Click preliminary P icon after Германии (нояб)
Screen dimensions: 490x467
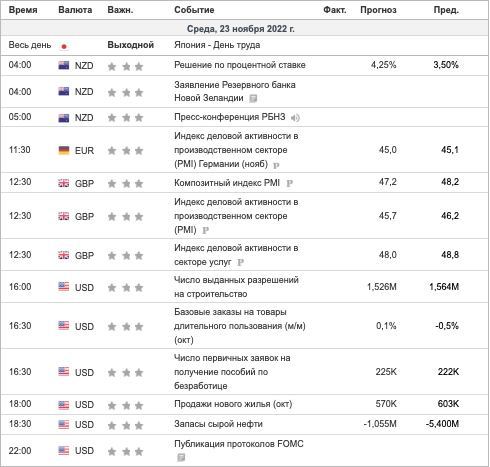pos(276,165)
